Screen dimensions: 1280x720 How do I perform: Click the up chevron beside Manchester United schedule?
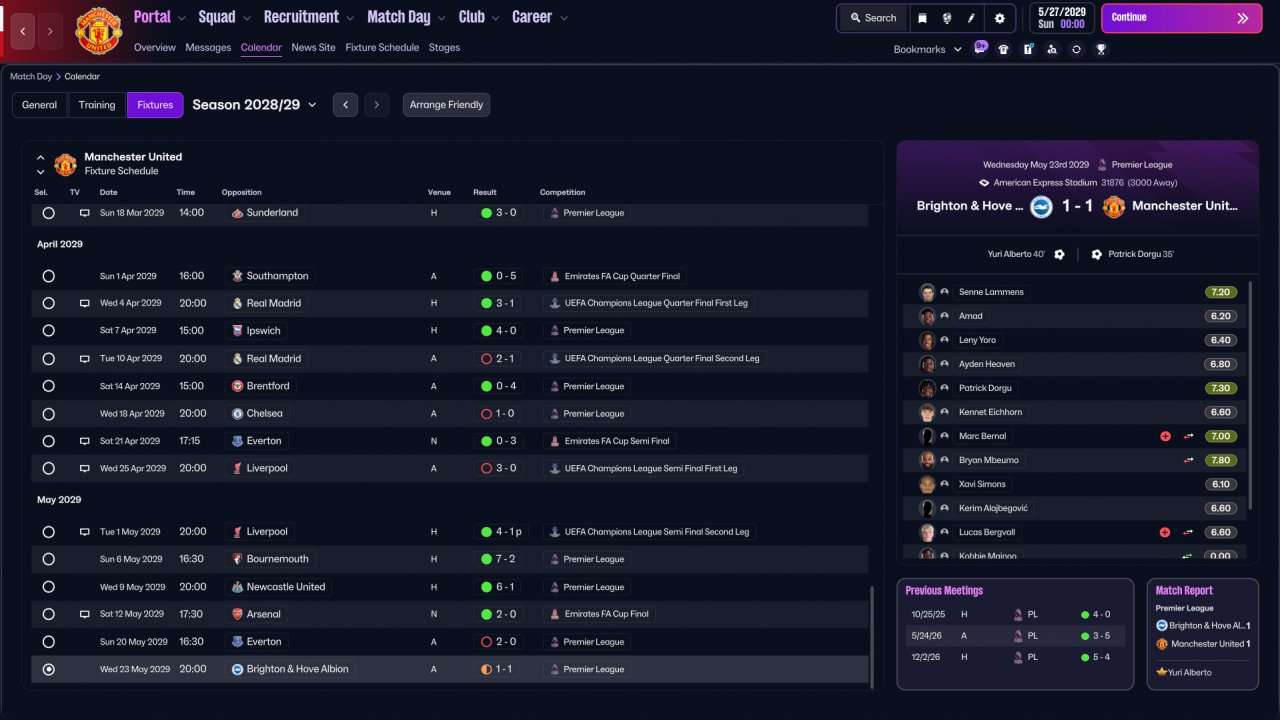[x=41, y=158]
